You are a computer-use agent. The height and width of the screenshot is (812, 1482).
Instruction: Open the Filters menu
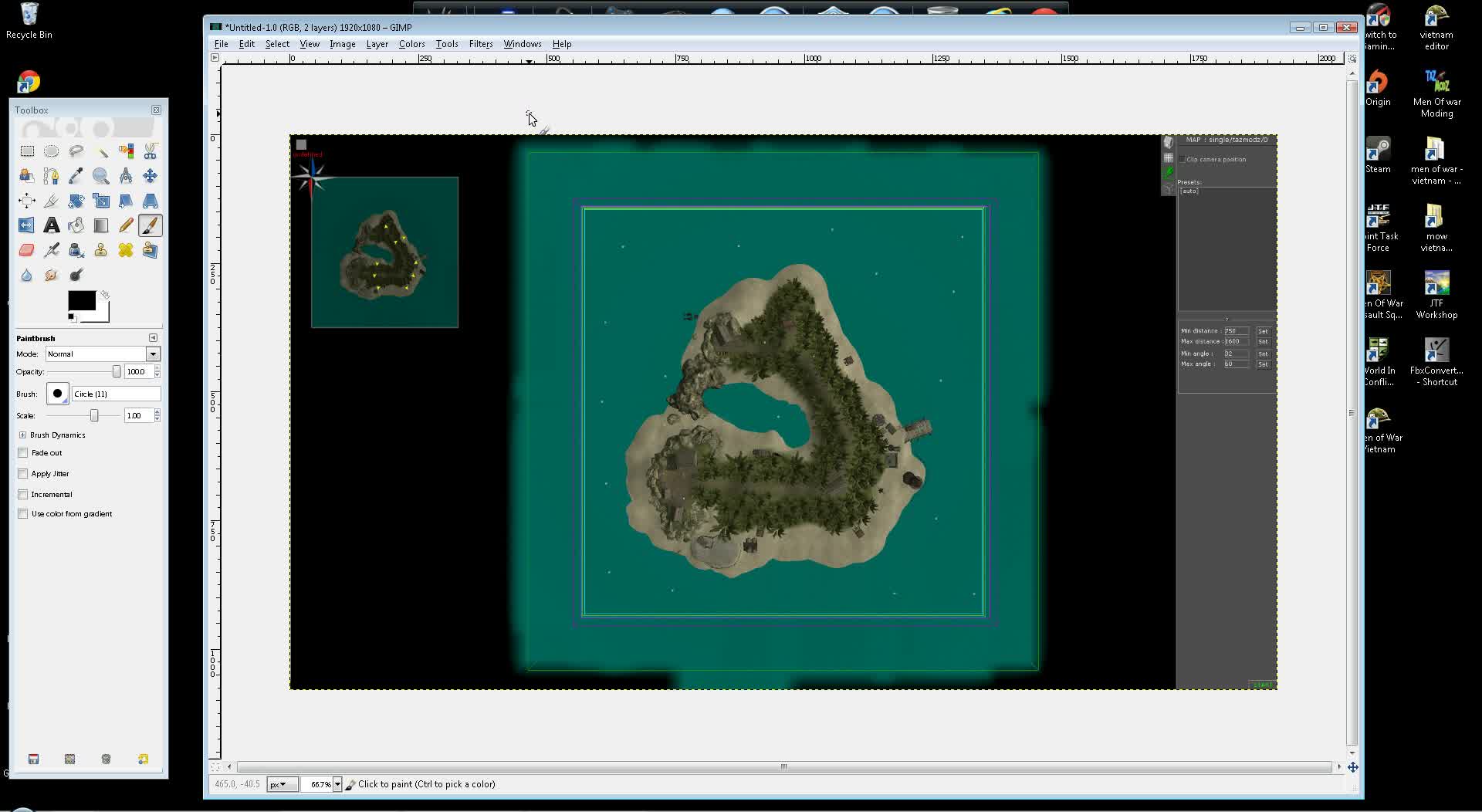tap(481, 44)
